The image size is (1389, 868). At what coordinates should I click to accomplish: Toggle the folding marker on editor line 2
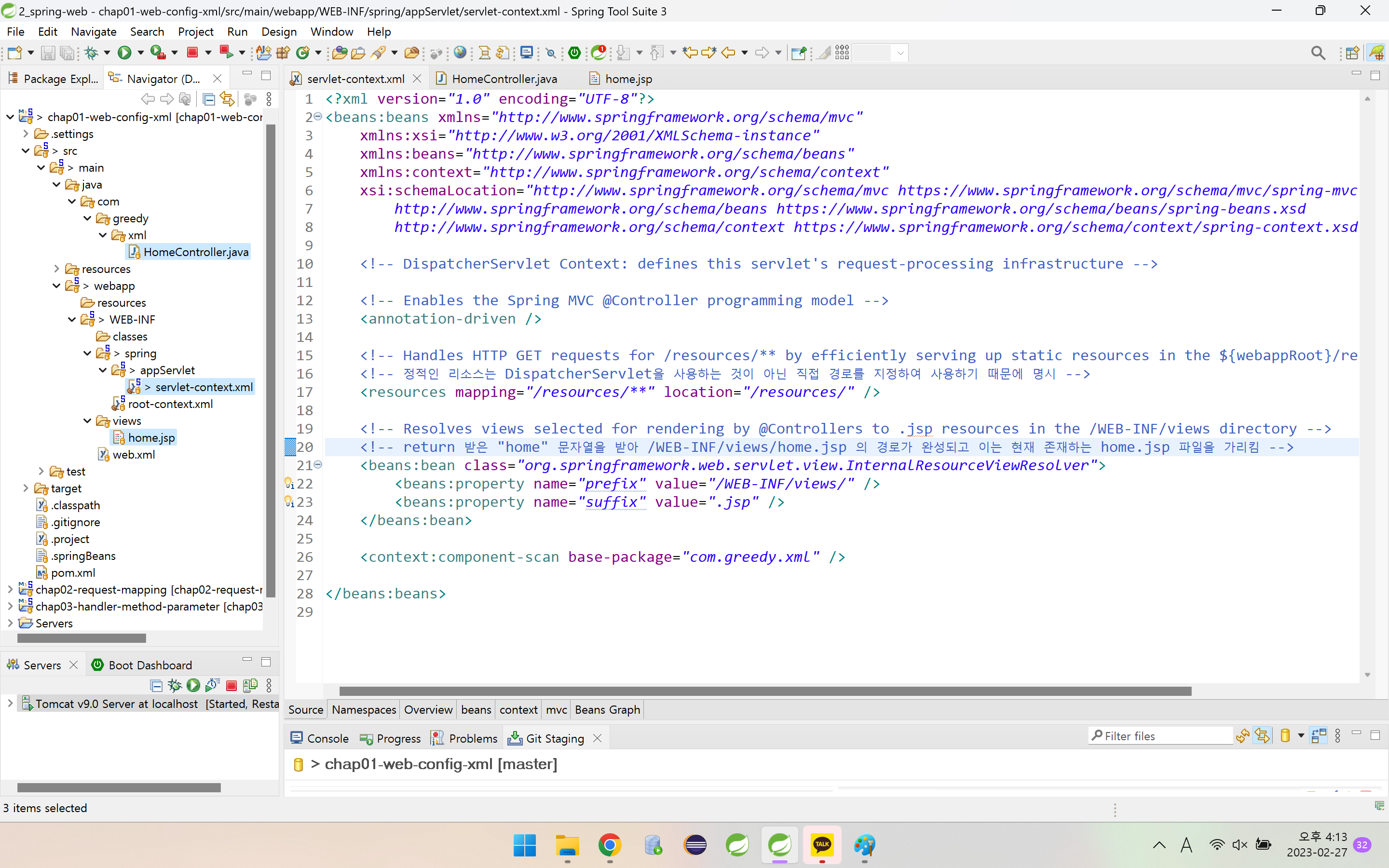(317, 117)
